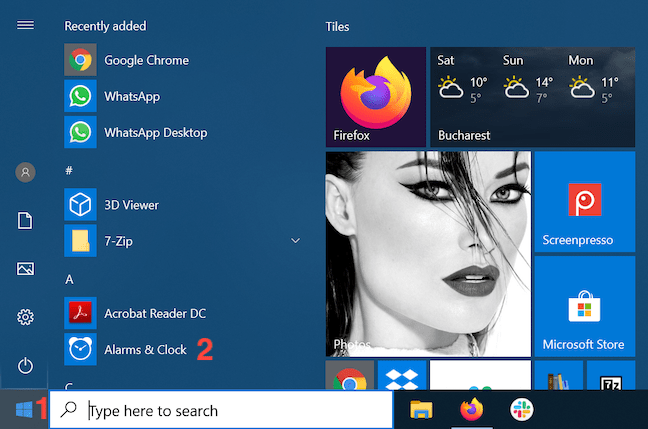Open the Photos tile
This screenshot has width=648, height=429.
[x=428, y=254]
